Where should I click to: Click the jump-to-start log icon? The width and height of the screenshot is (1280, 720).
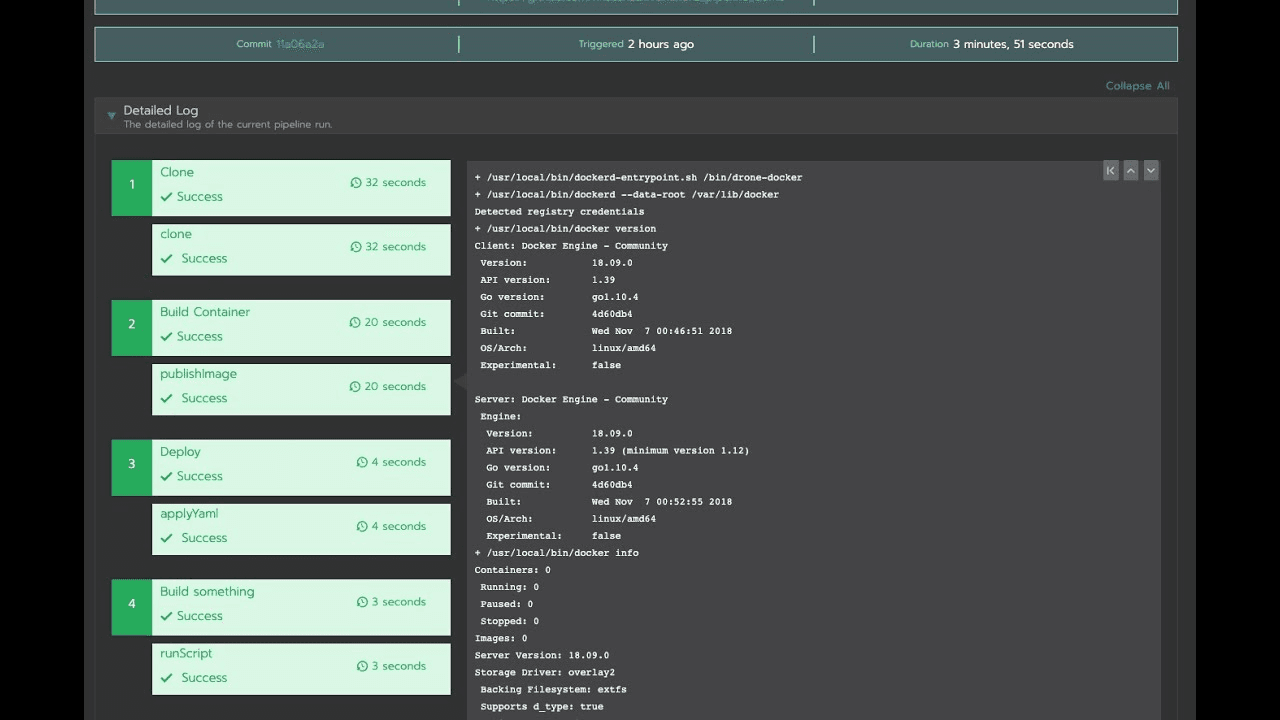pyautogui.click(x=1110, y=171)
